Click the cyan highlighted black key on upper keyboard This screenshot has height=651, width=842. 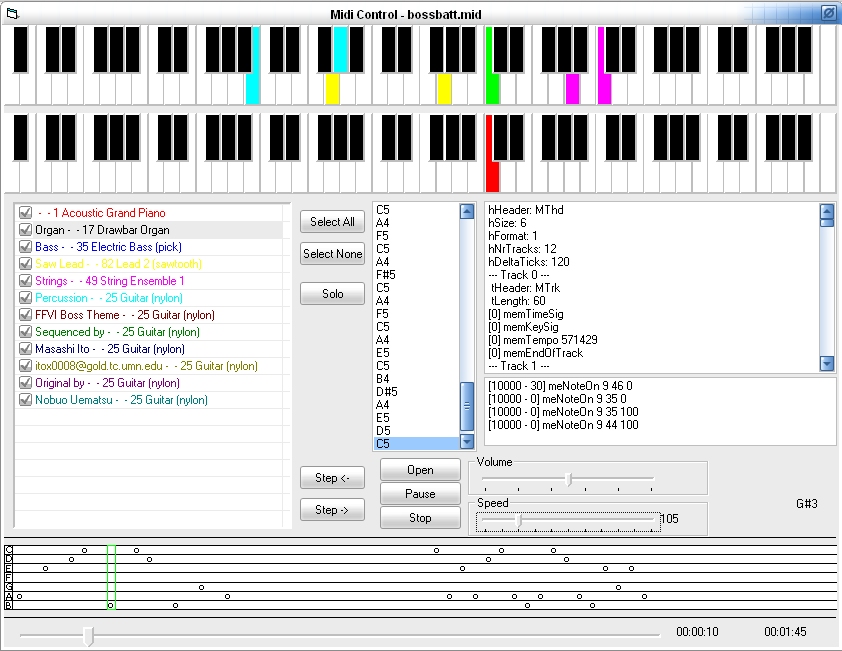(340, 49)
